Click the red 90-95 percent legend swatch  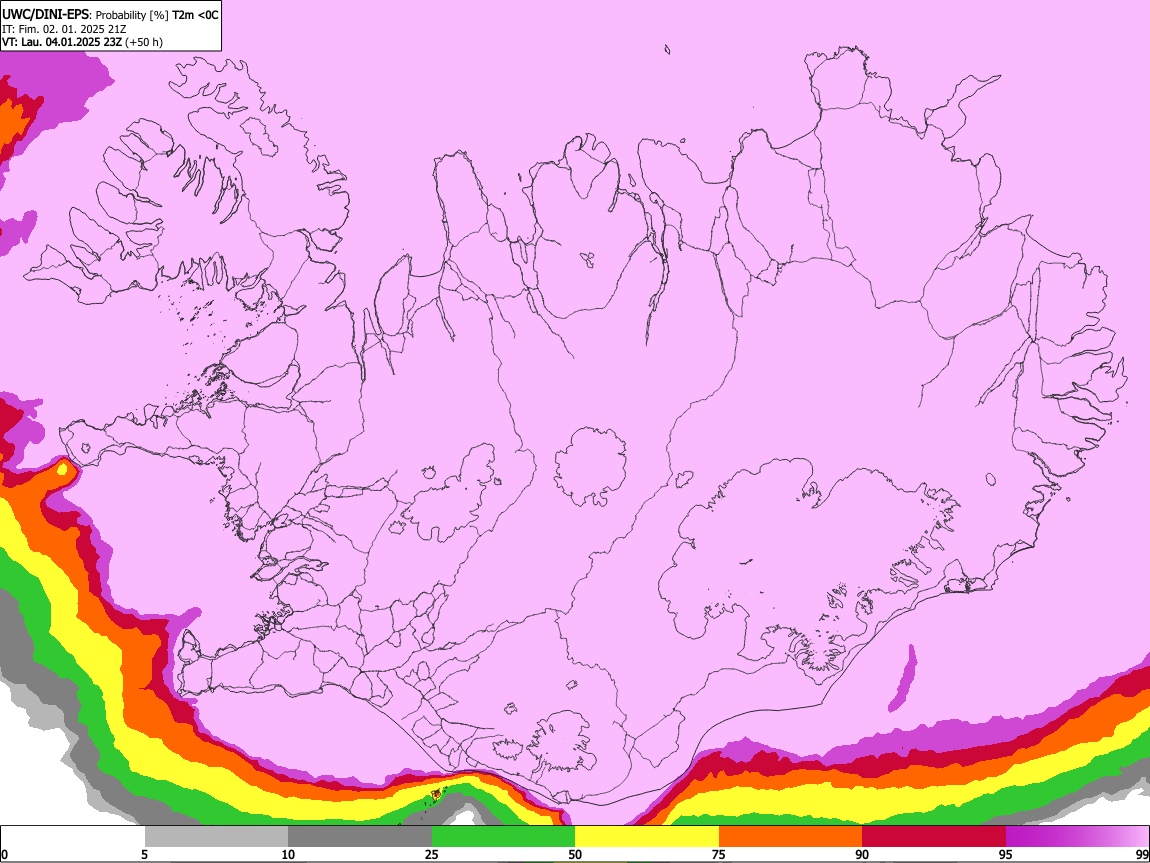tap(934, 837)
